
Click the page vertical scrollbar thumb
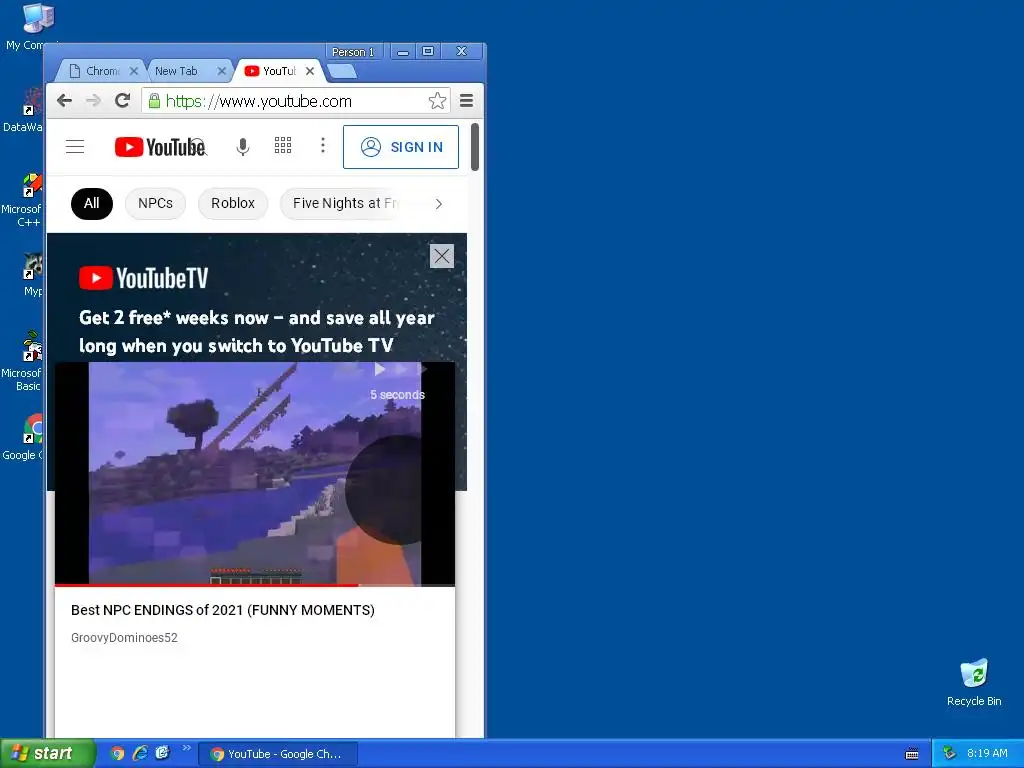475,147
